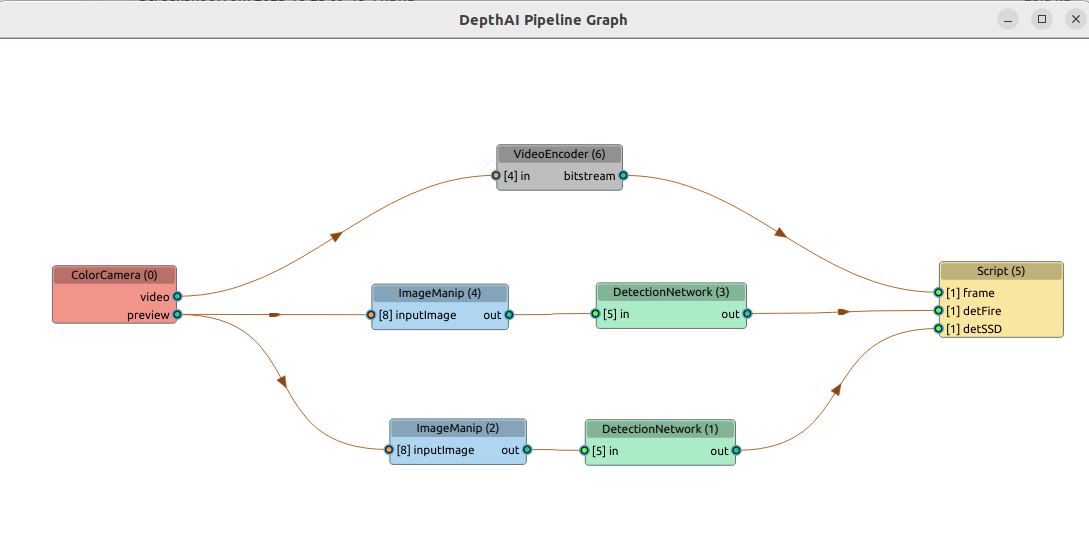Click the ColorCamera preview output port
Viewport: 1089px width, 551px height.
coord(177,314)
